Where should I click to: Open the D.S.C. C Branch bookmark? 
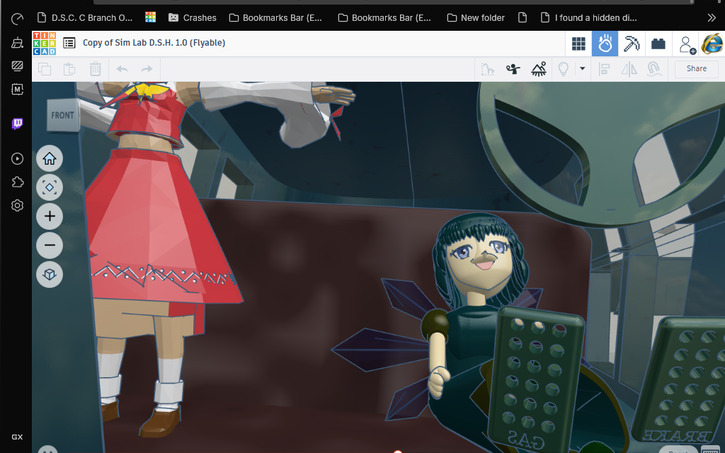(x=85, y=18)
